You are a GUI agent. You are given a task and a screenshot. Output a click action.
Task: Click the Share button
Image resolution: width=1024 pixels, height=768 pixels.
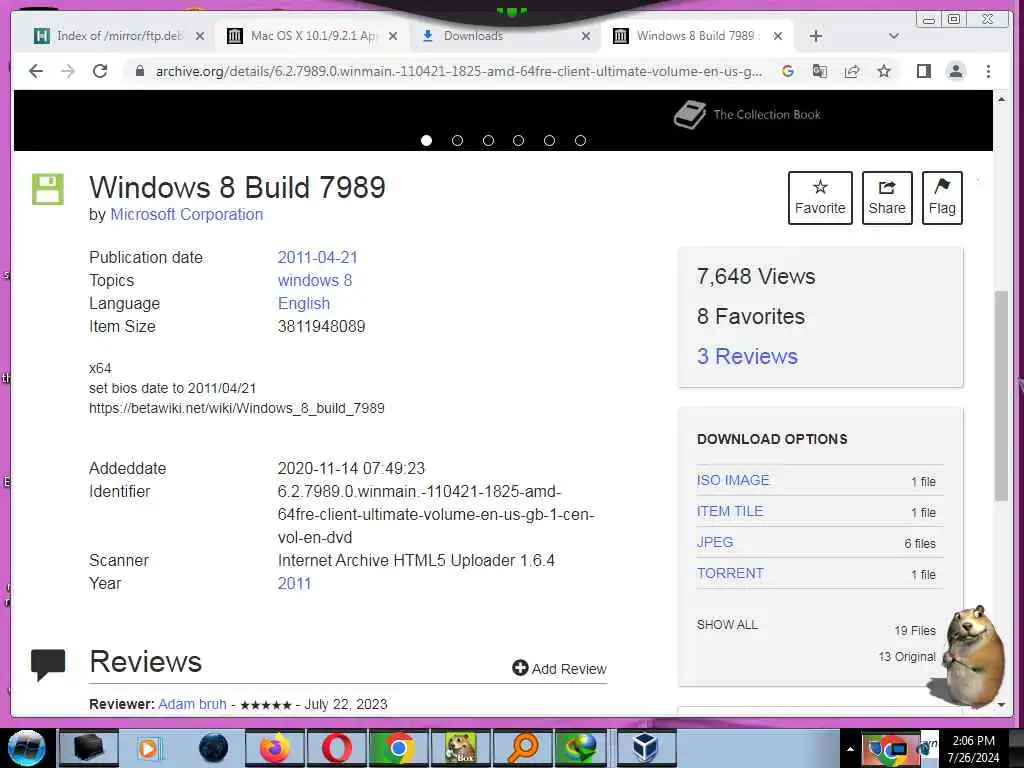click(x=887, y=198)
